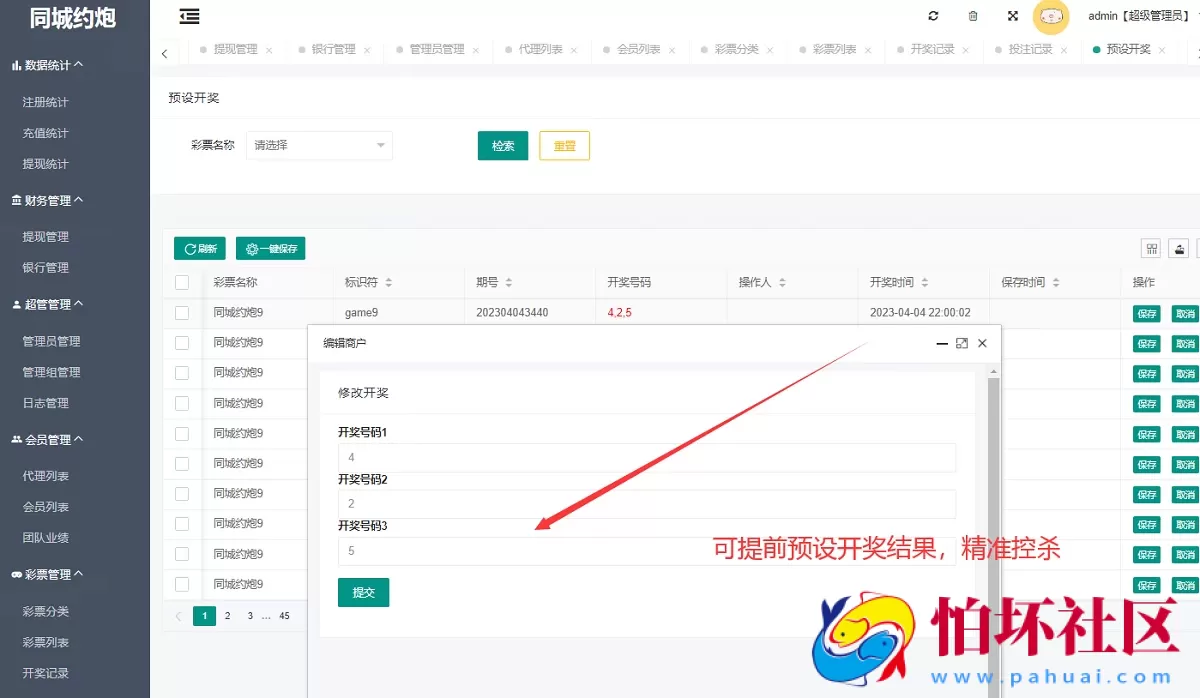Open the 彩票名称 请选择 dropdown
1200x698 pixels.
[x=318, y=145]
